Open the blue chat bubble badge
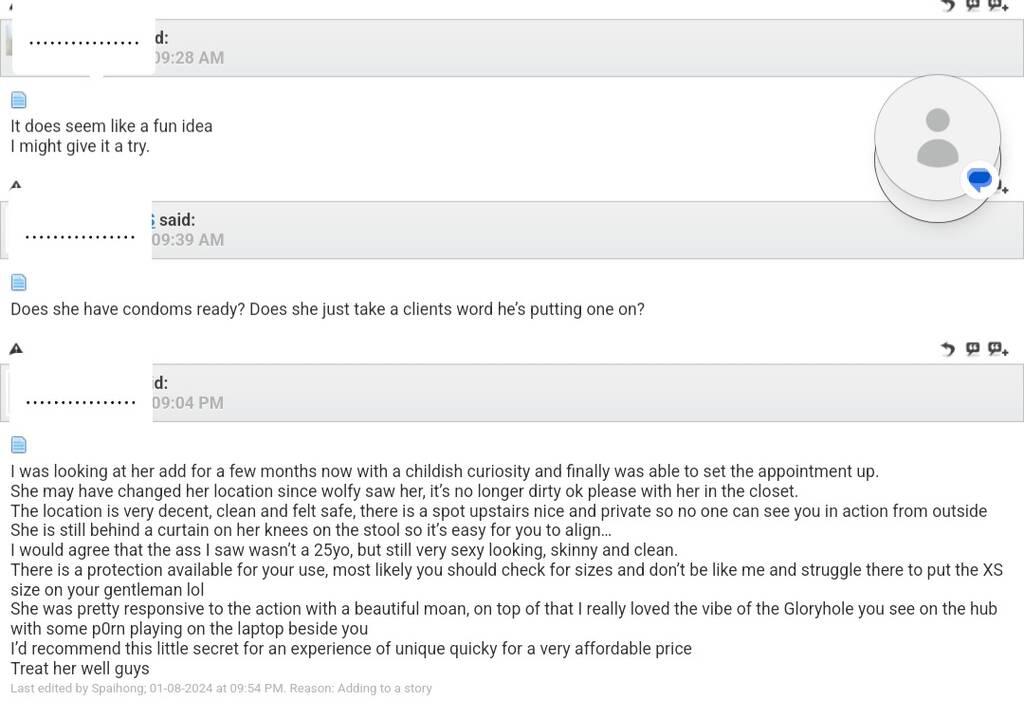Image resolution: width=1024 pixels, height=704 pixels. [980, 180]
